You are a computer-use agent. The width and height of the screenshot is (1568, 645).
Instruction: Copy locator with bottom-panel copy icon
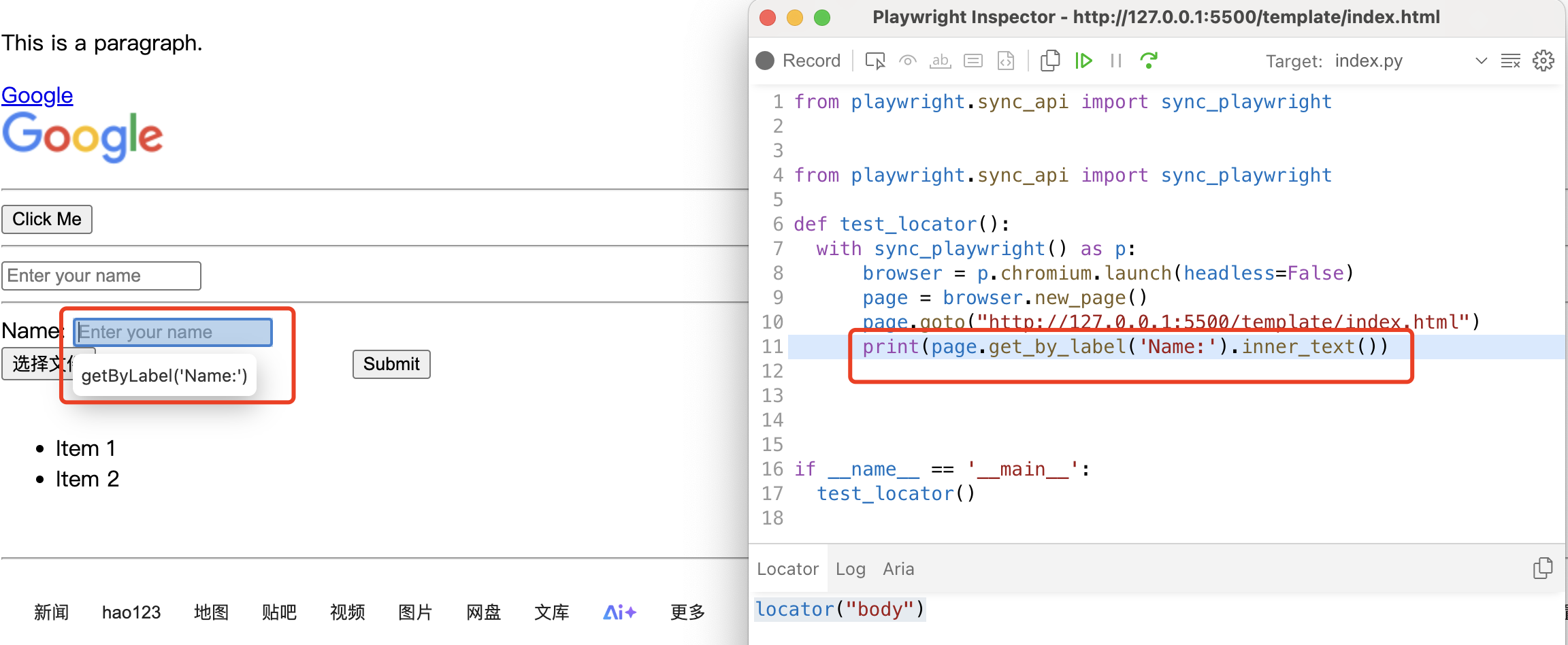point(1543,568)
